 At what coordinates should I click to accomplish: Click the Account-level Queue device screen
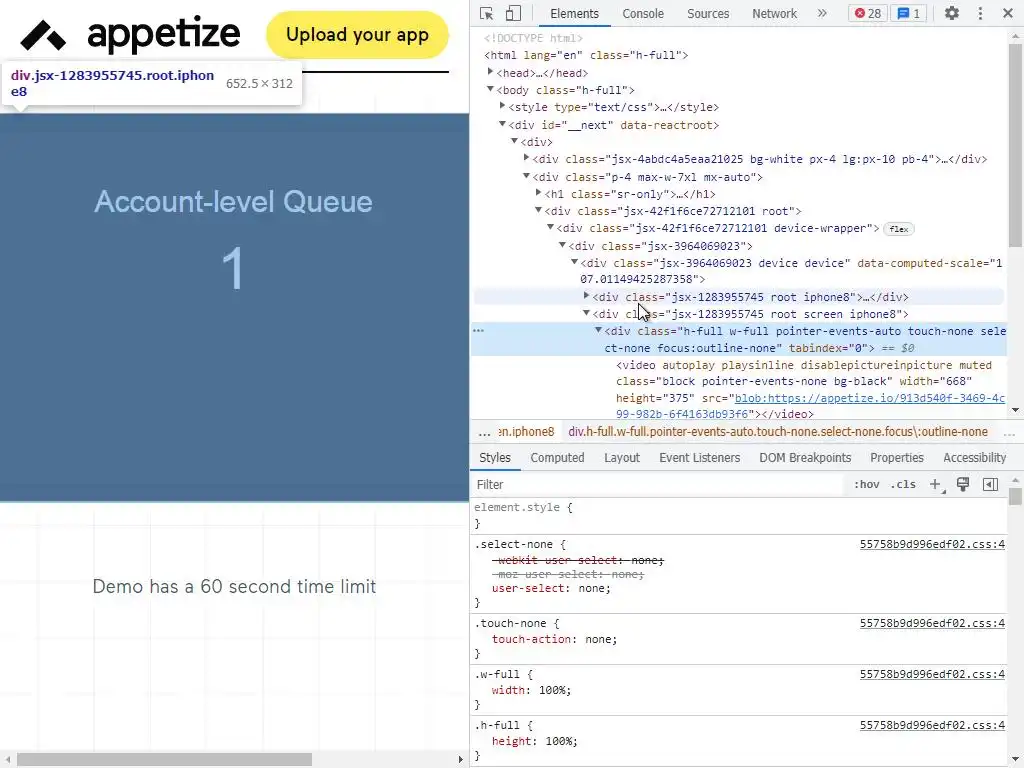[x=234, y=307]
